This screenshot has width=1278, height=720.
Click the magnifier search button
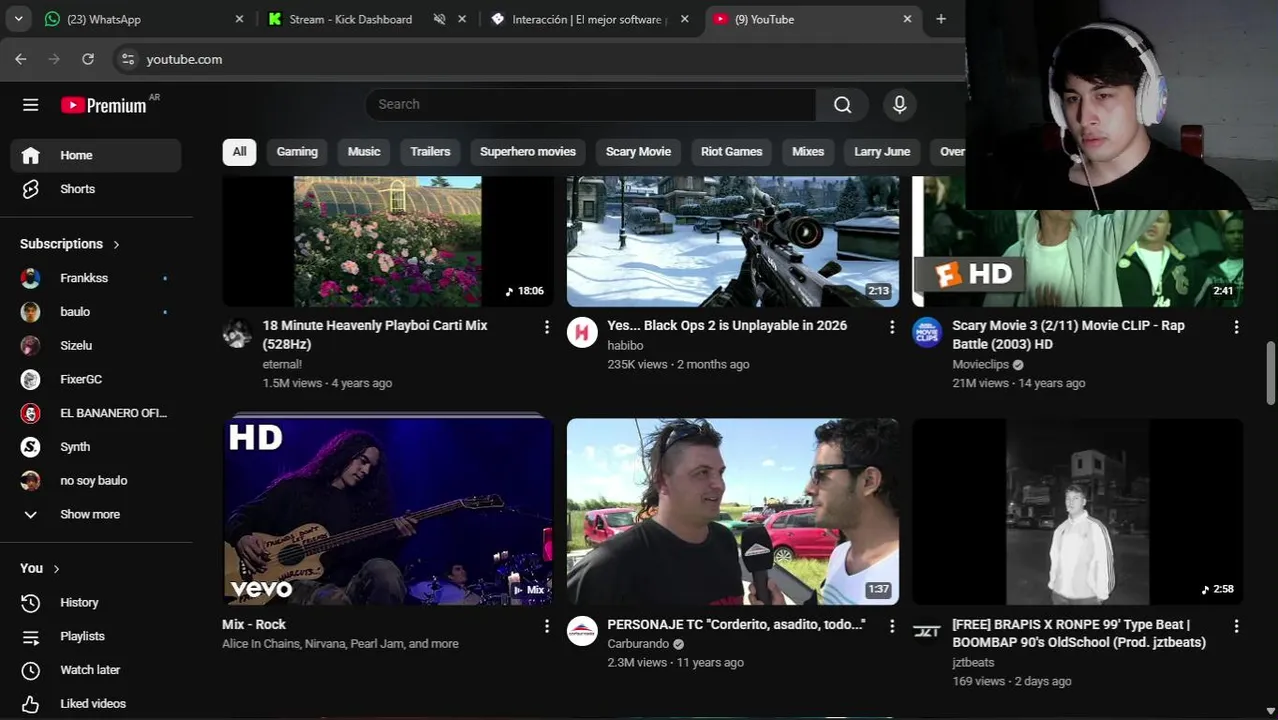pyautogui.click(x=842, y=105)
